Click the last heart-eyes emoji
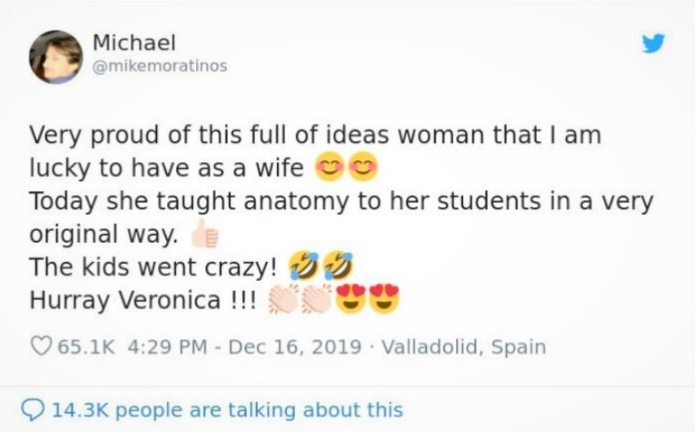This screenshot has width=697, height=435. tap(385, 299)
